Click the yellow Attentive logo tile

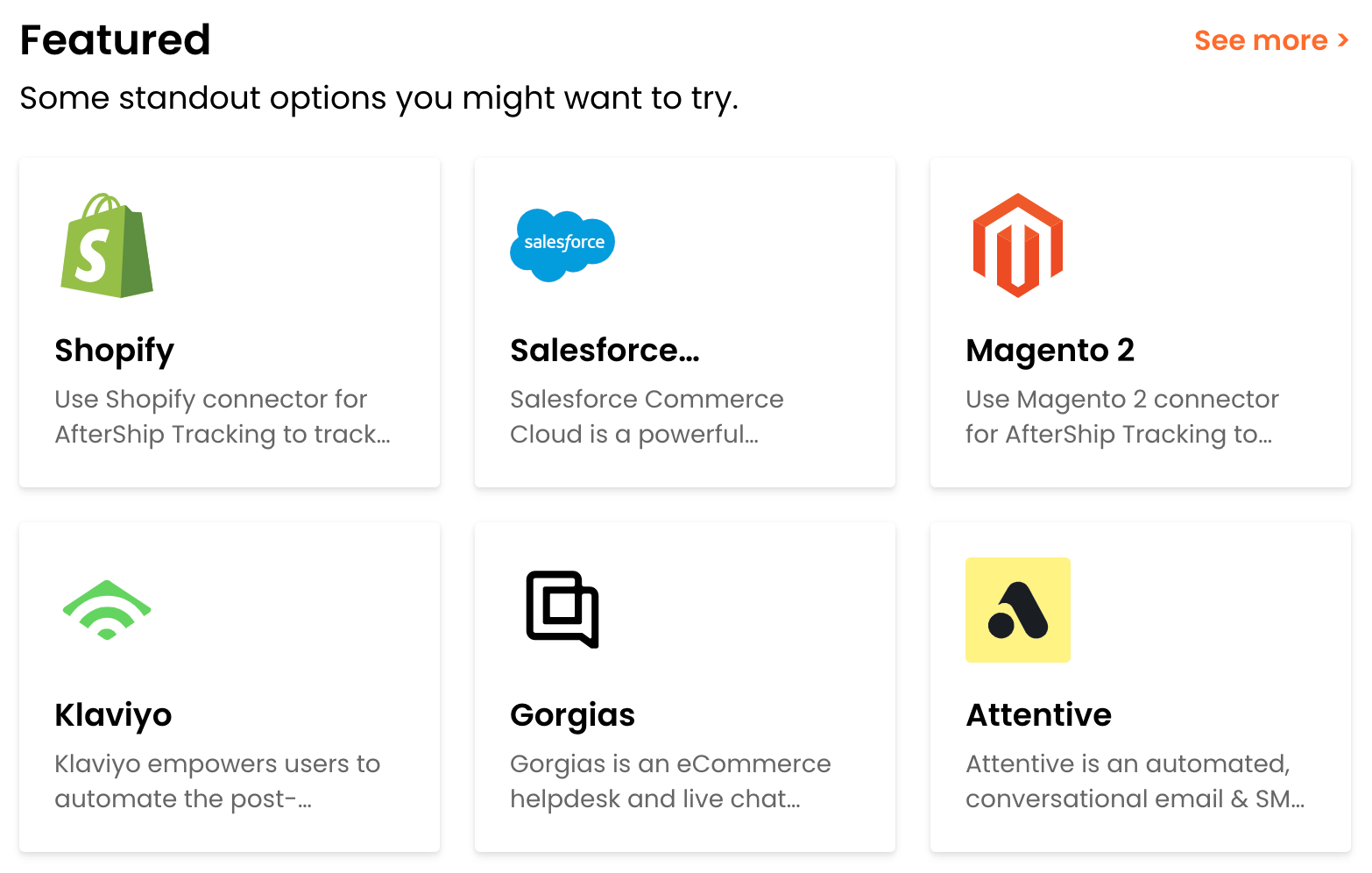click(x=1017, y=610)
